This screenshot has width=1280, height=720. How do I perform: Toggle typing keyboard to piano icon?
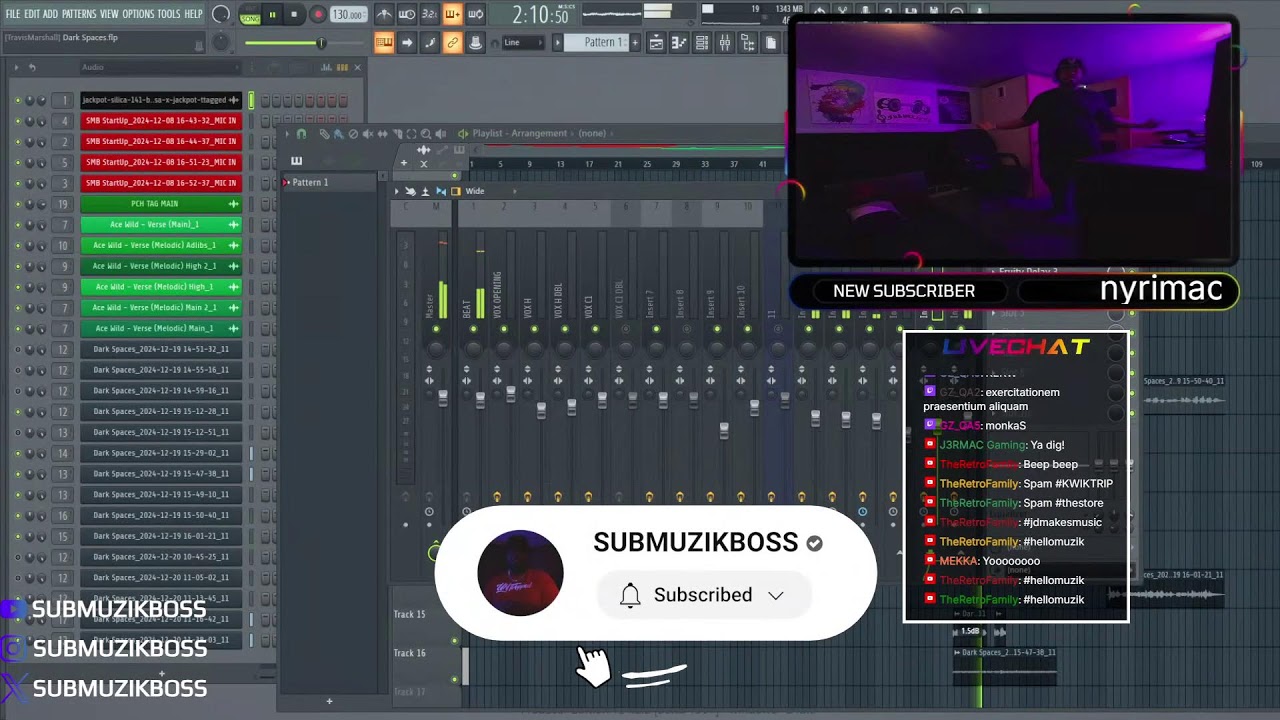[x=384, y=43]
